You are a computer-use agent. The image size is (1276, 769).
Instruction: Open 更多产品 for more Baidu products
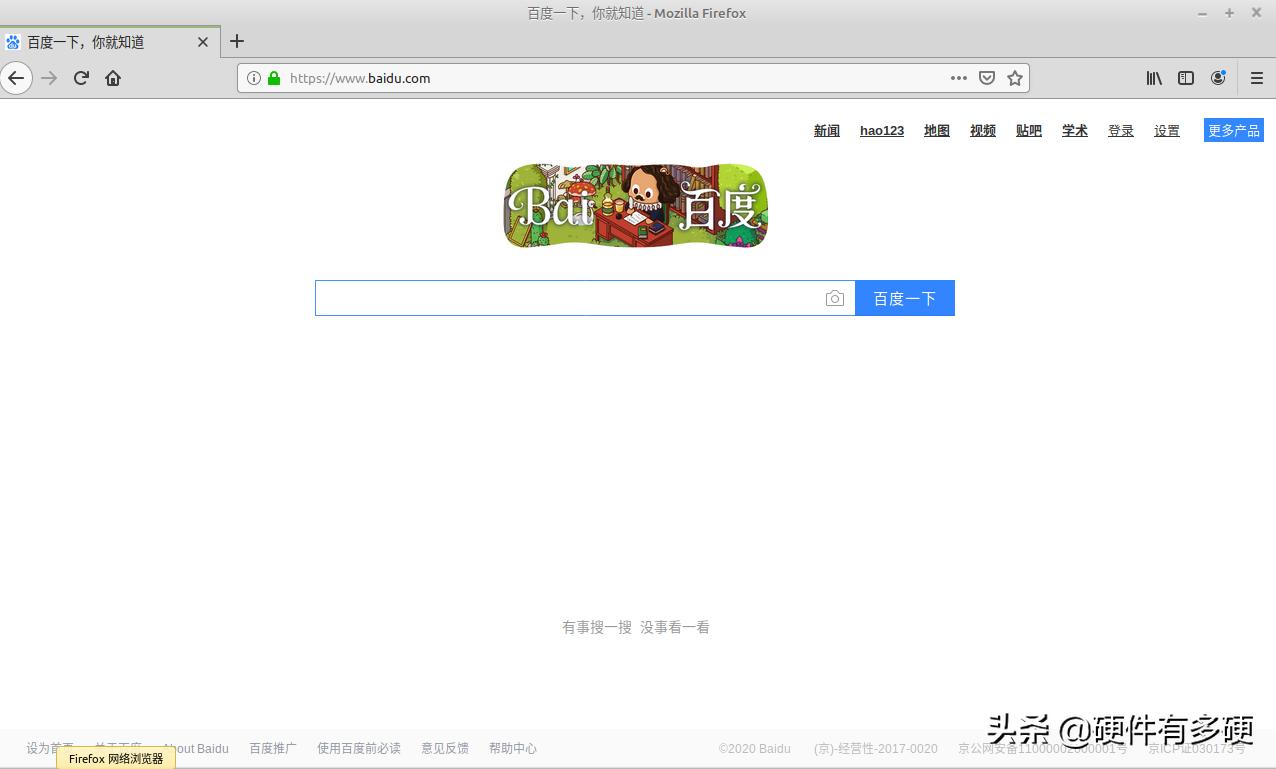pos(1233,129)
